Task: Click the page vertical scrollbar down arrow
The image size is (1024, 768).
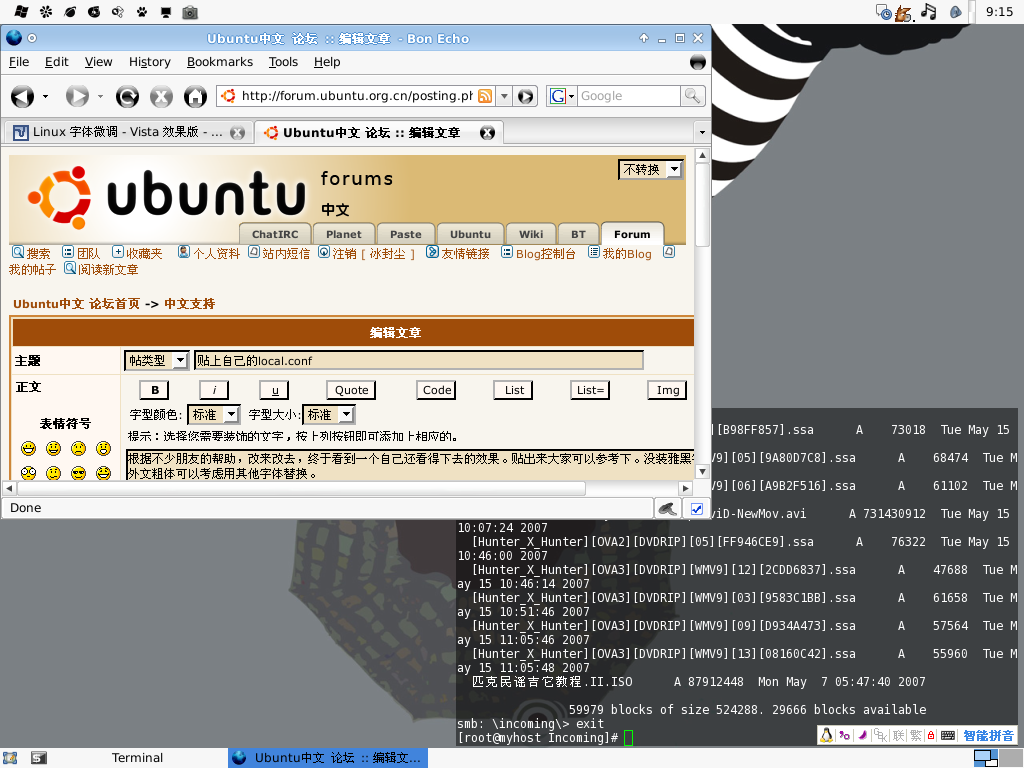Action: (702, 472)
